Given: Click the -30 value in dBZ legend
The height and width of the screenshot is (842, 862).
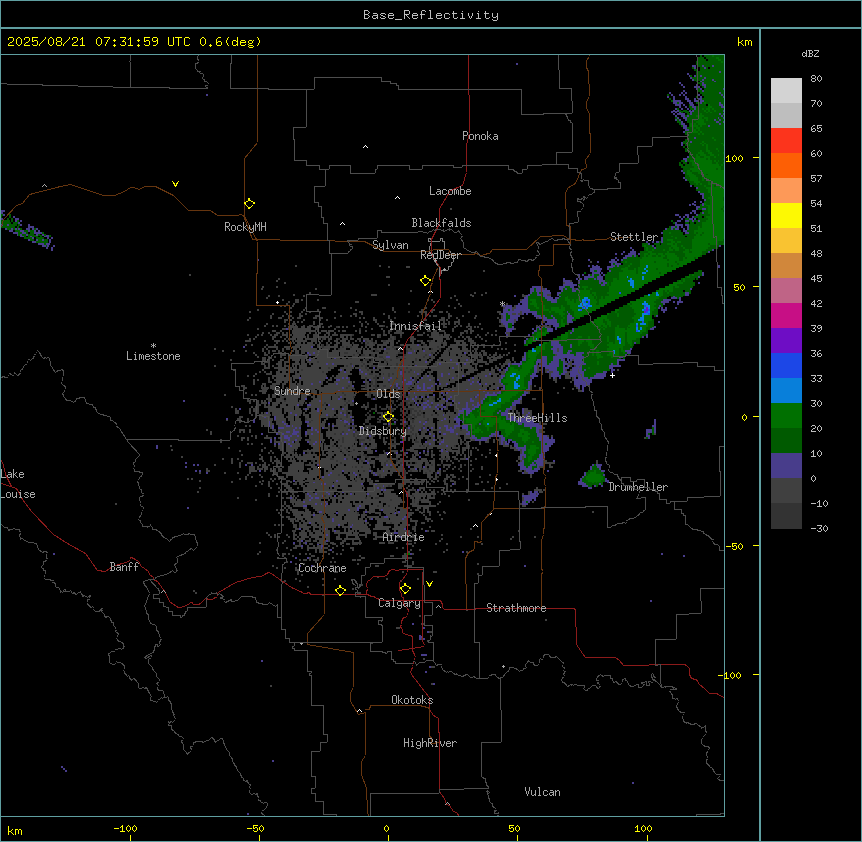Looking at the screenshot, I should (x=819, y=529).
